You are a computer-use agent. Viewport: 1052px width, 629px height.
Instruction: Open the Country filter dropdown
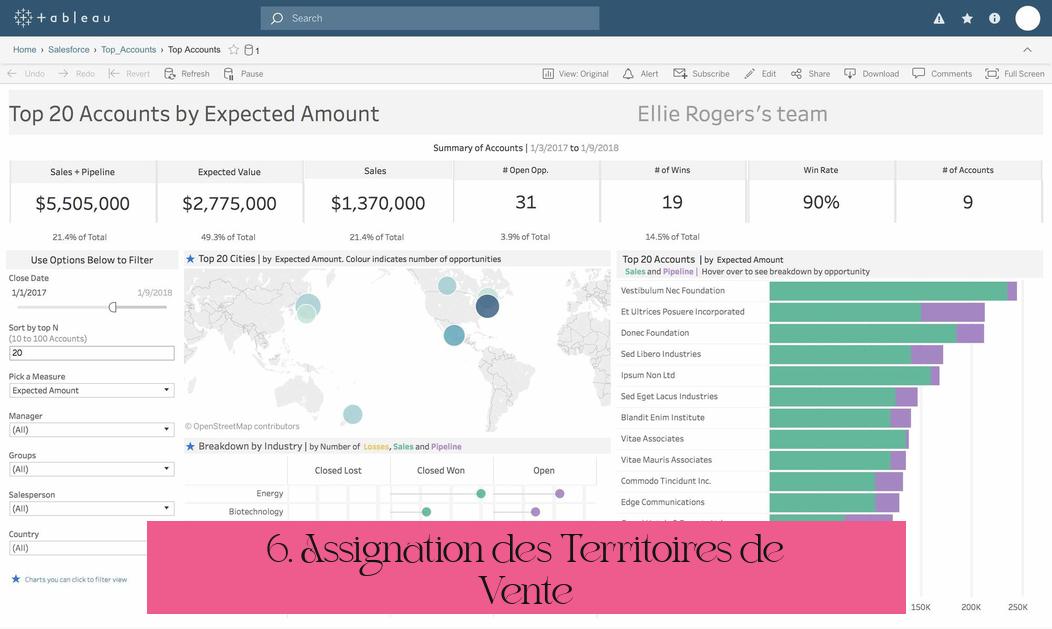pos(78,548)
